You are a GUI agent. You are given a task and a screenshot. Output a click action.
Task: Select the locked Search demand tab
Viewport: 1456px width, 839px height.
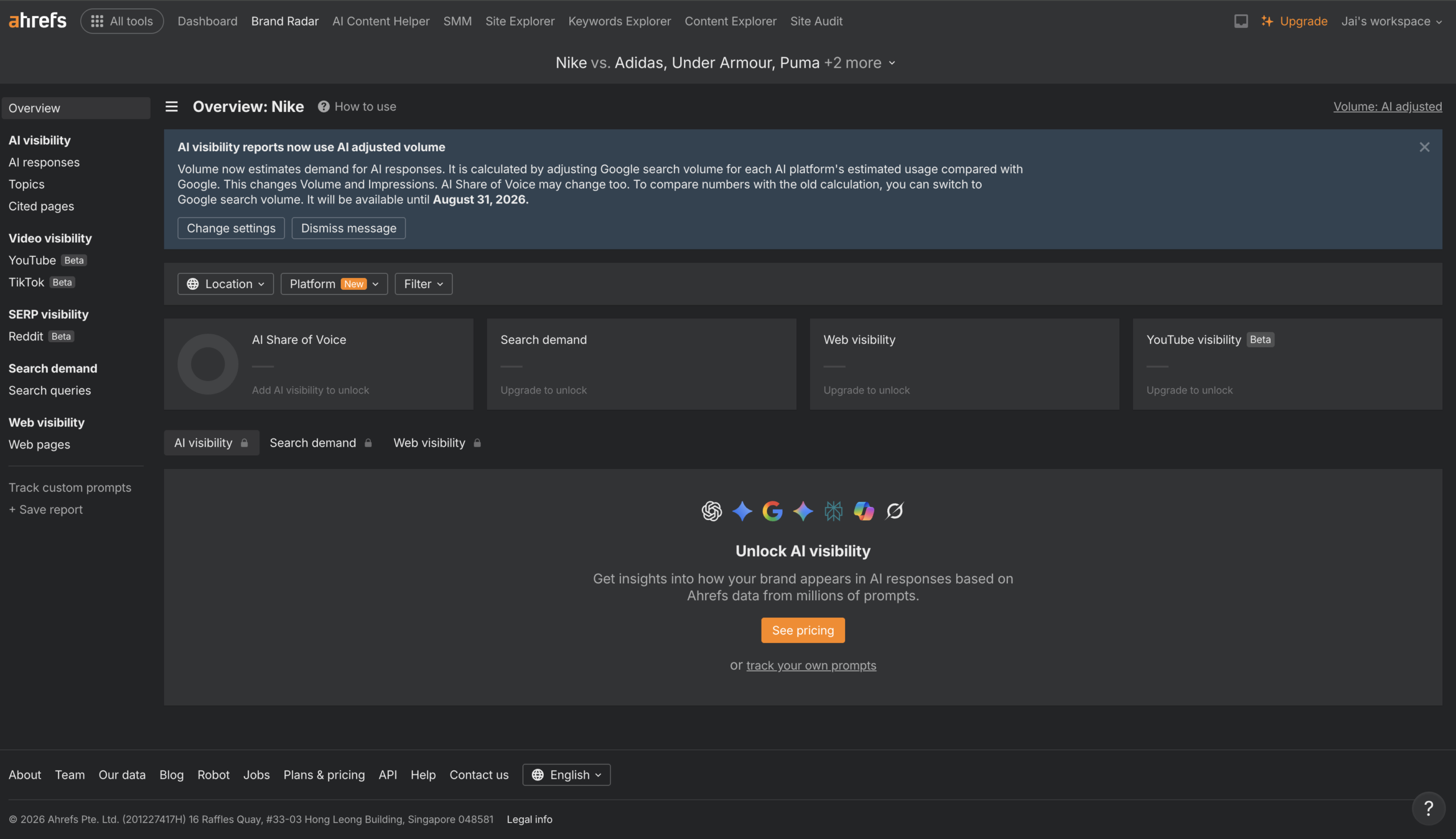(321, 443)
